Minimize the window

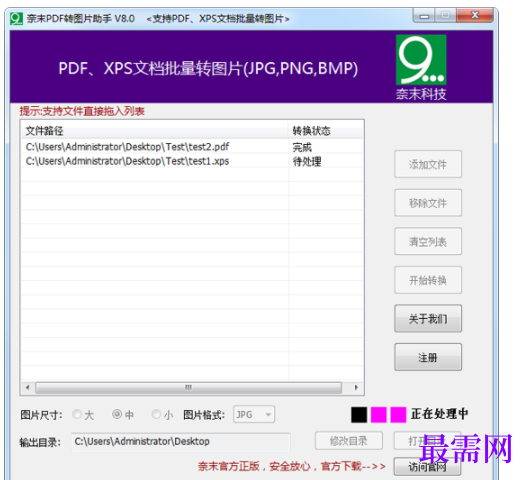(x=424, y=16)
